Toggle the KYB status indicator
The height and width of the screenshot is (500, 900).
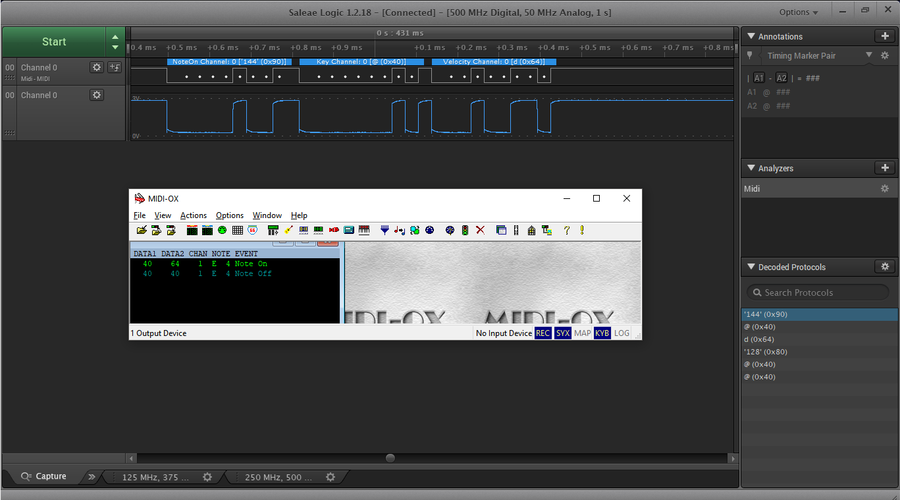(x=602, y=333)
